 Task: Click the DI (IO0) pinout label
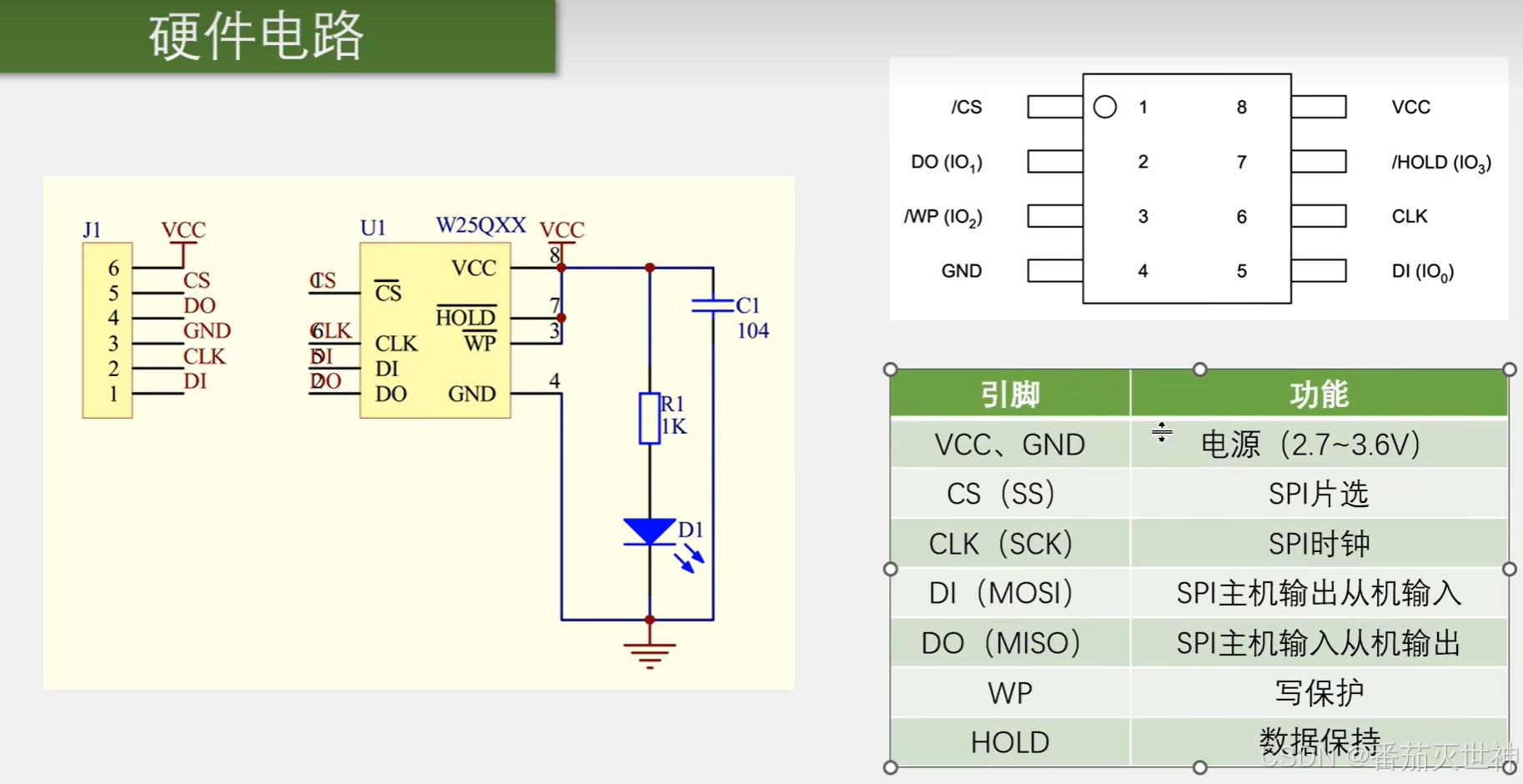point(1423,271)
